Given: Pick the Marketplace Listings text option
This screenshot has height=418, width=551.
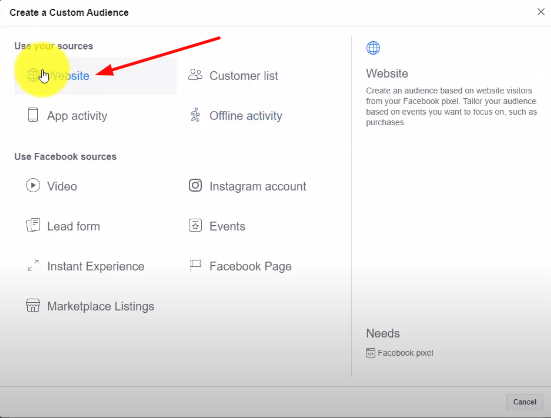Looking at the screenshot, I should tap(101, 306).
